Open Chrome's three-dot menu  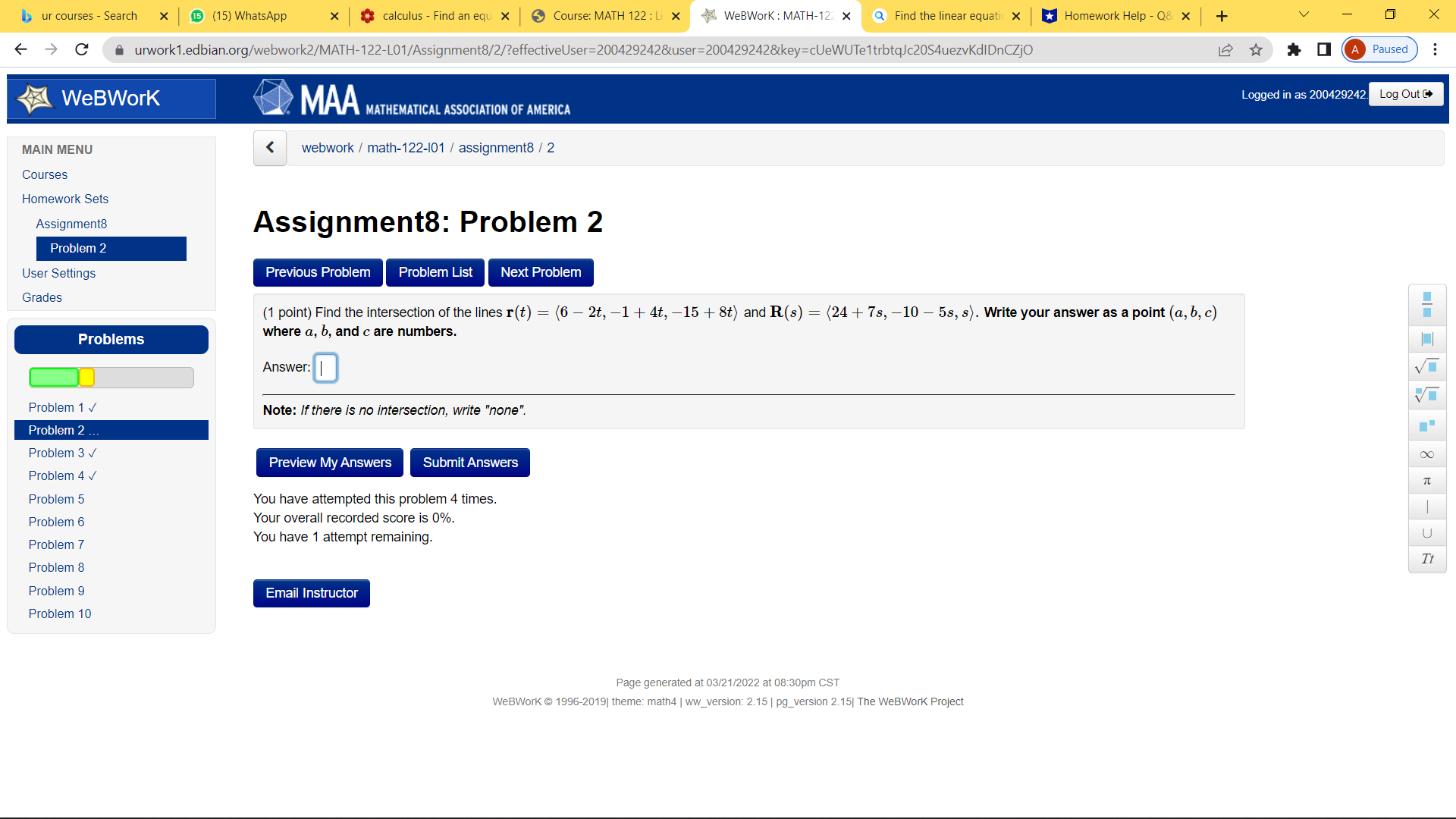(1435, 50)
